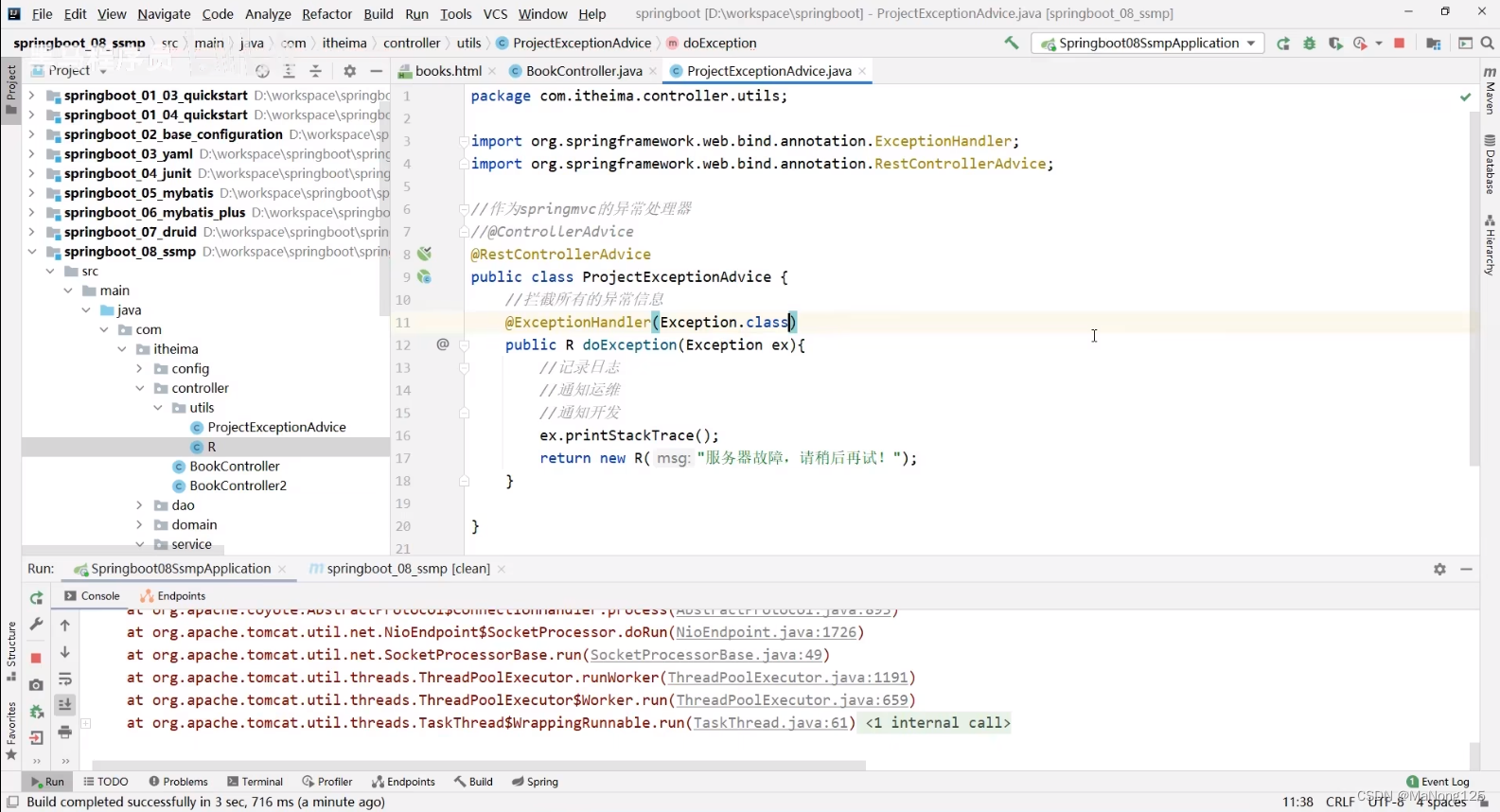Viewport: 1500px width, 812px height.
Task: Expand the internal calls fold plus icon
Action: (x=85, y=723)
